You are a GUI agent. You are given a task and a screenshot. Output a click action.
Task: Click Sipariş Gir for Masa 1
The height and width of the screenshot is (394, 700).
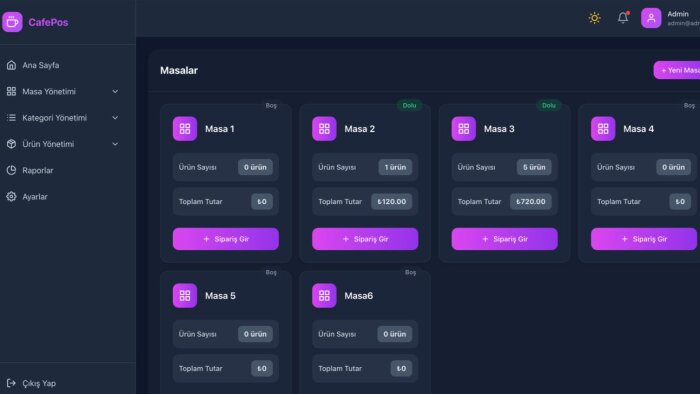coord(226,239)
